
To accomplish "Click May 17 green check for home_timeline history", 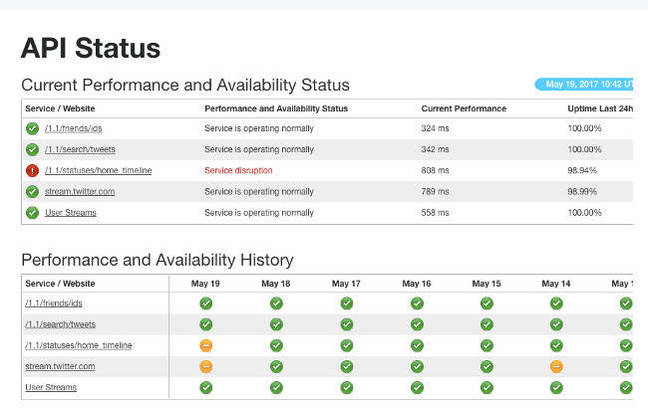I will click(346, 345).
